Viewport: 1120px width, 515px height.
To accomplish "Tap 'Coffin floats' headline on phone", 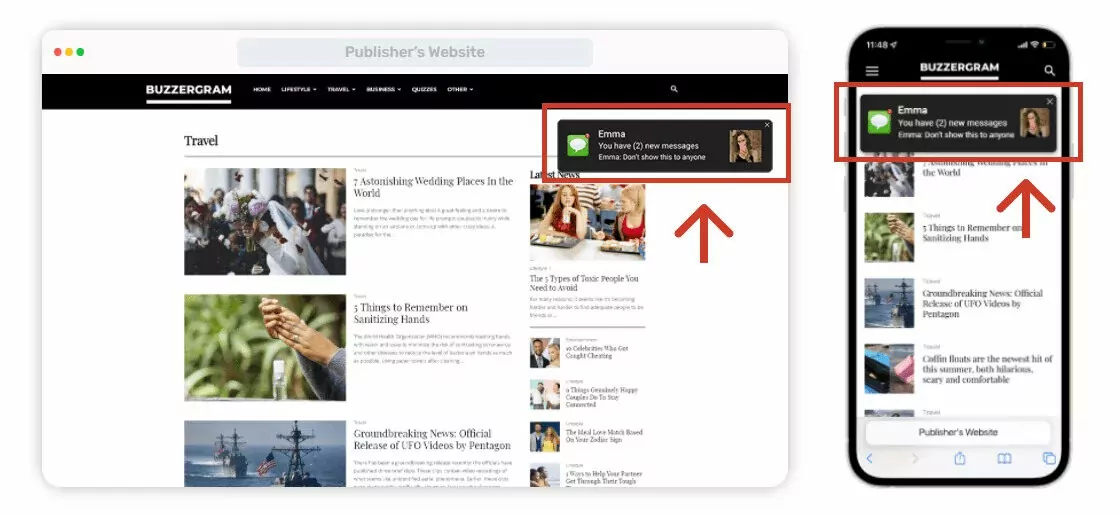I will [x=987, y=369].
